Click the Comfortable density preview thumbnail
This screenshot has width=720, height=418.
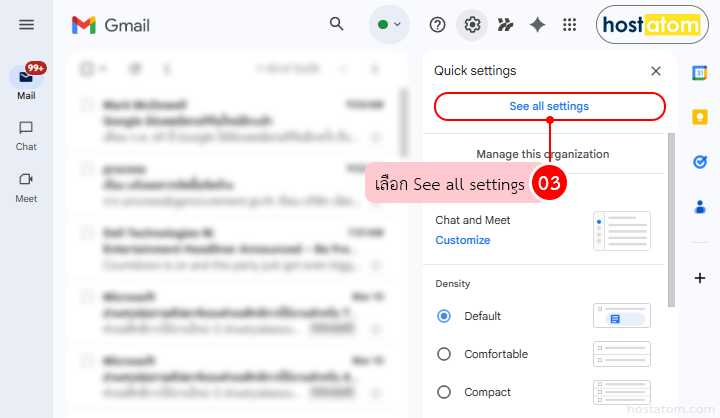click(x=622, y=354)
